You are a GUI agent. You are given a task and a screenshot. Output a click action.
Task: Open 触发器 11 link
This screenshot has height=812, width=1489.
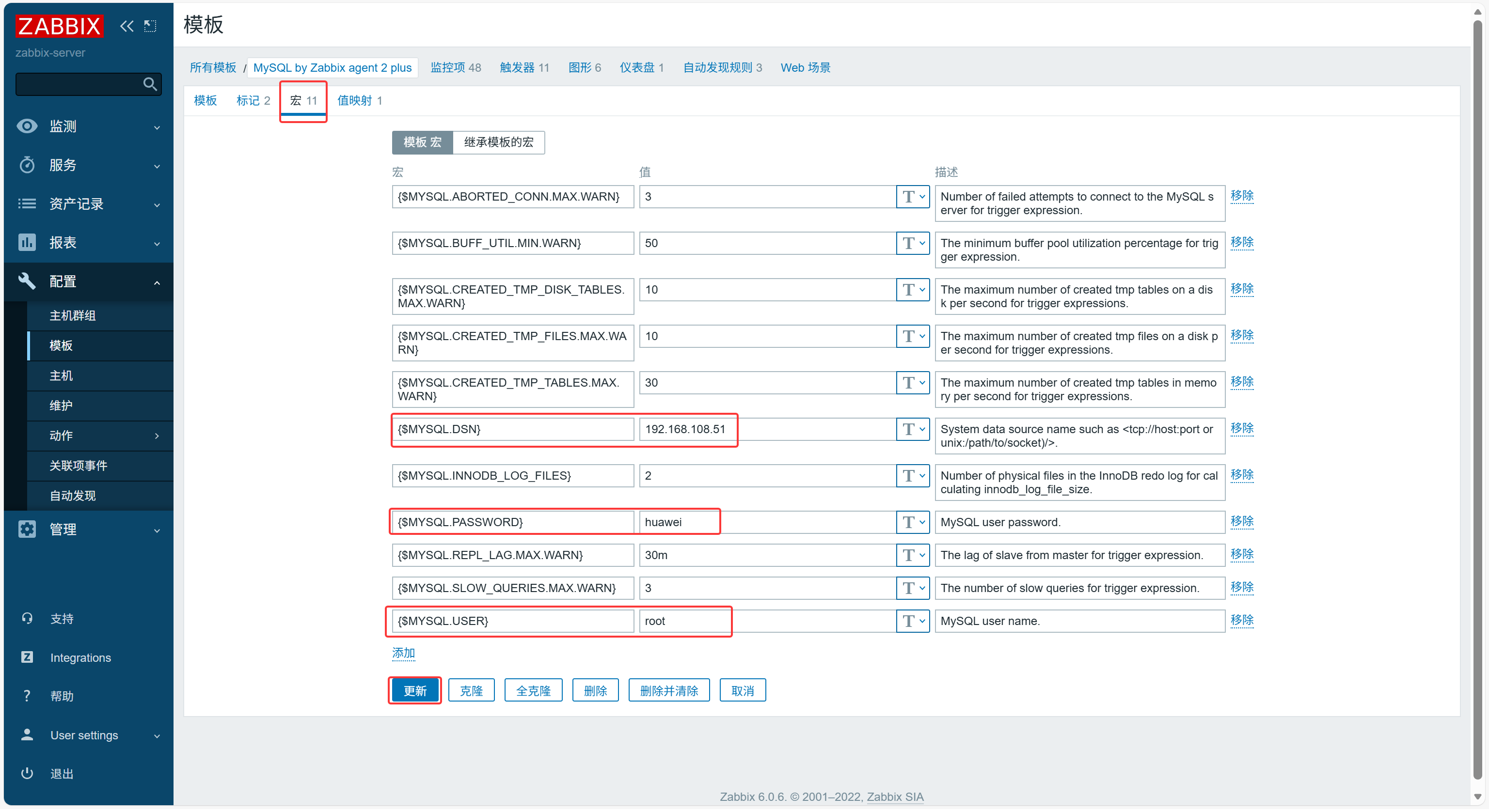[x=524, y=68]
